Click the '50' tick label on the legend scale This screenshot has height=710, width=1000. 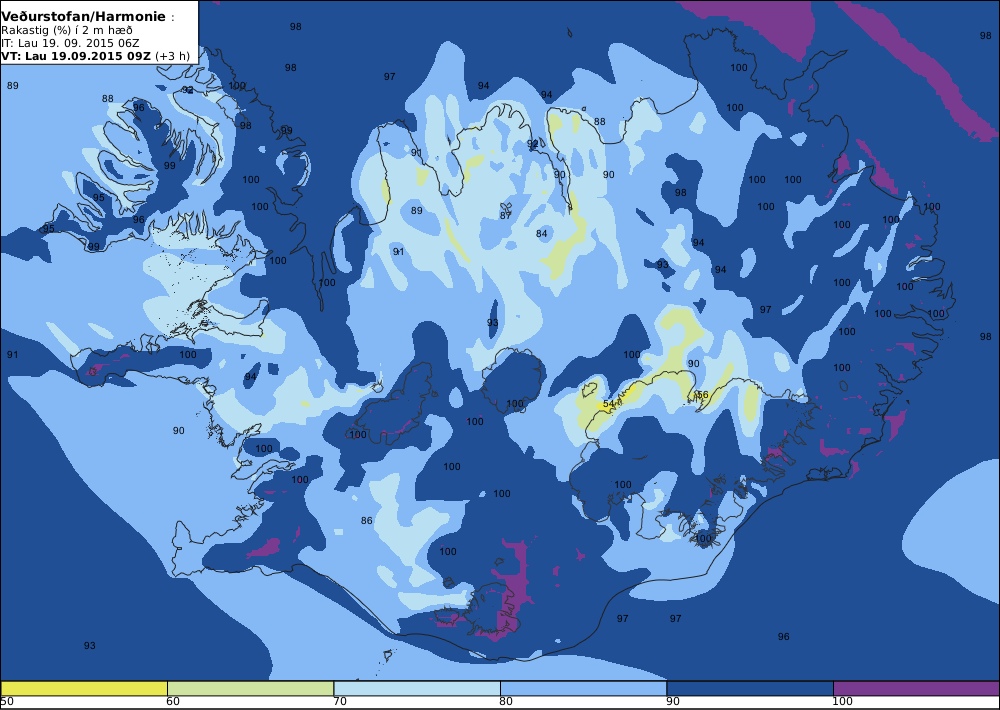(x=7, y=702)
